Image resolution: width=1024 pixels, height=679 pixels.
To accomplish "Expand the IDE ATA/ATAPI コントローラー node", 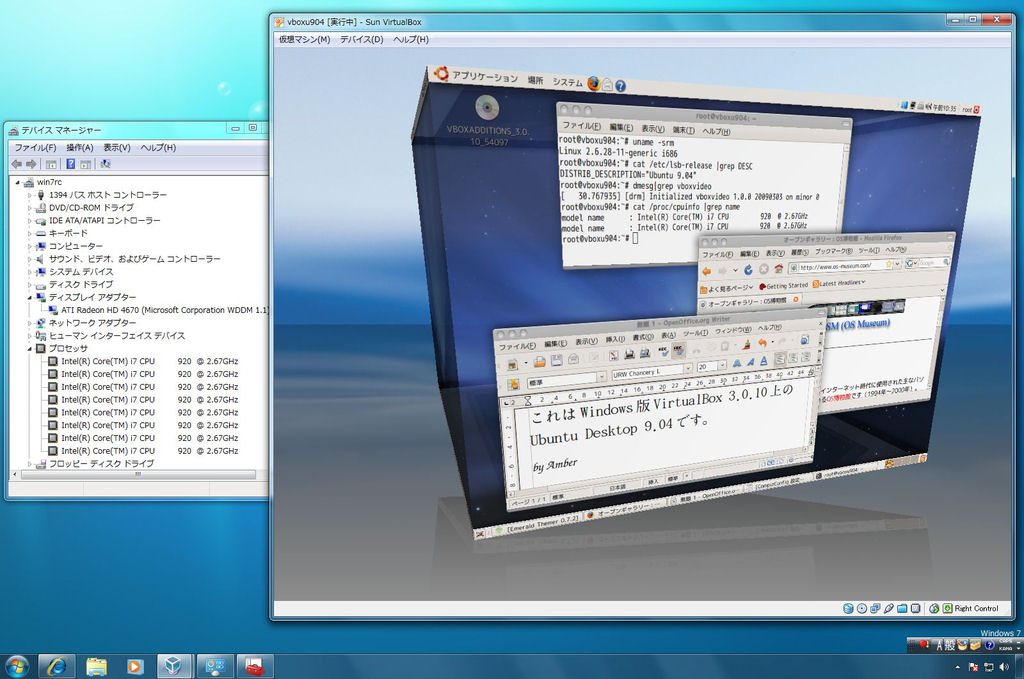I will click(29, 221).
